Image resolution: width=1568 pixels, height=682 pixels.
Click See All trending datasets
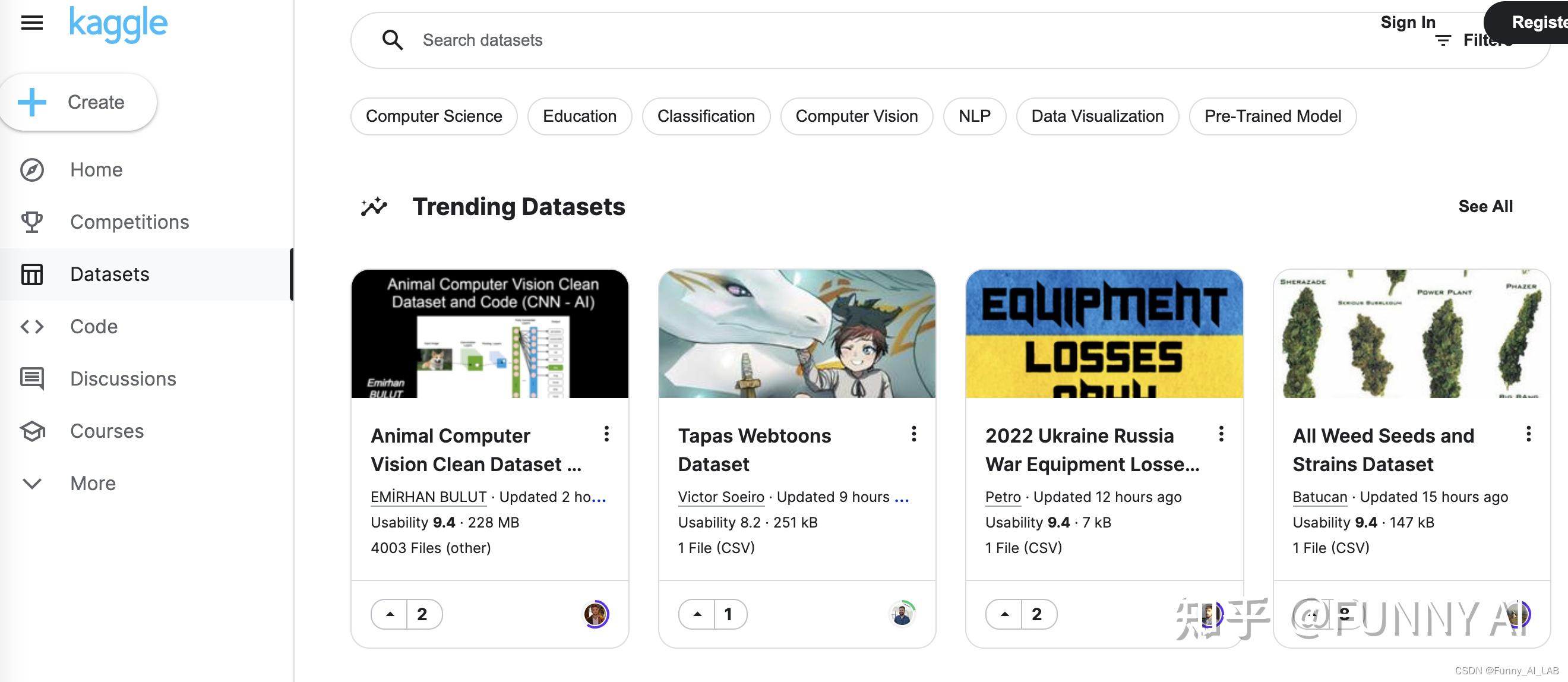(x=1485, y=207)
